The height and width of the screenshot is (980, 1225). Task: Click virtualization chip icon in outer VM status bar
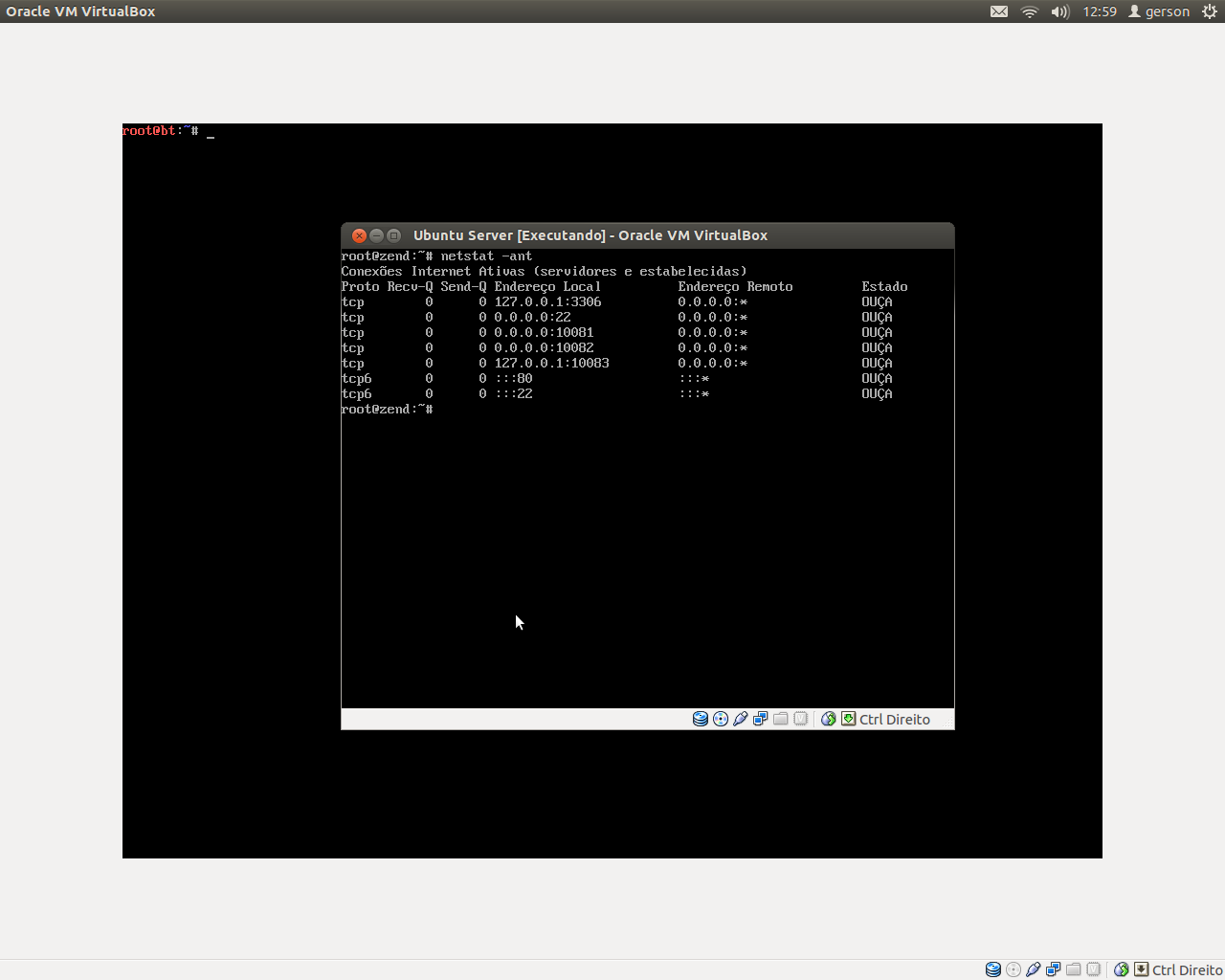(1094, 969)
